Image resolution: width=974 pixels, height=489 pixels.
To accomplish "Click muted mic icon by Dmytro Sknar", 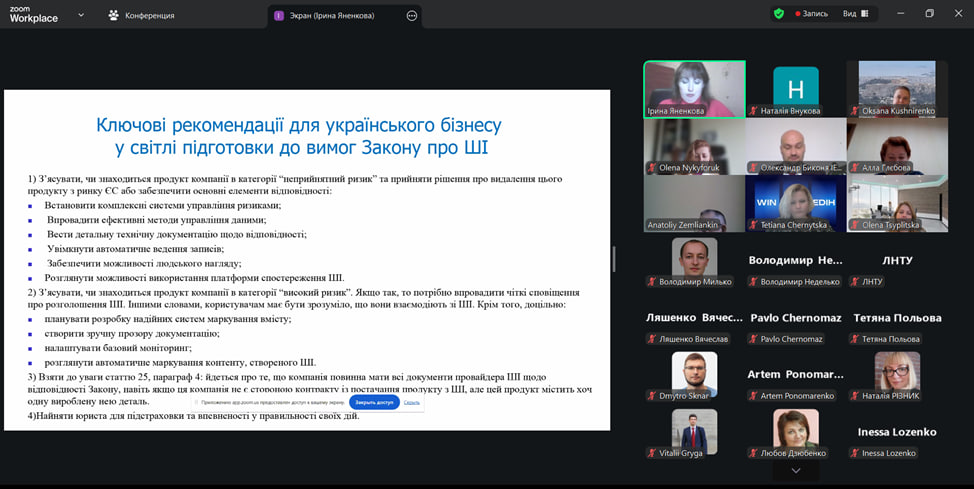I will (x=653, y=396).
